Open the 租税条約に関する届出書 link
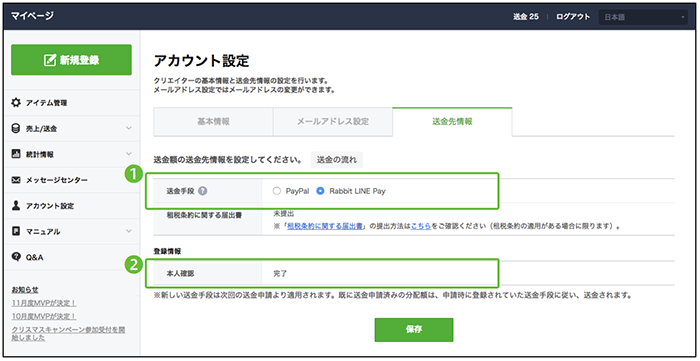700x361 pixels. tap(325, 226)
